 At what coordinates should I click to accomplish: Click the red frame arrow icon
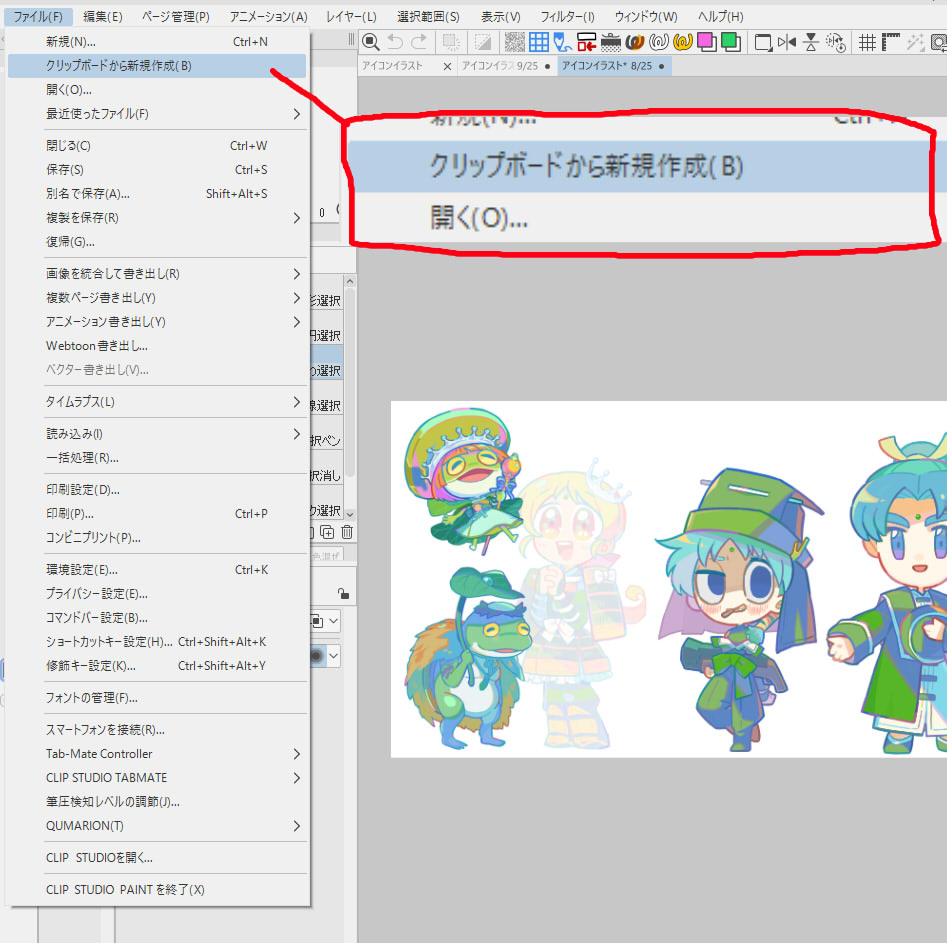tap(586, 42)
